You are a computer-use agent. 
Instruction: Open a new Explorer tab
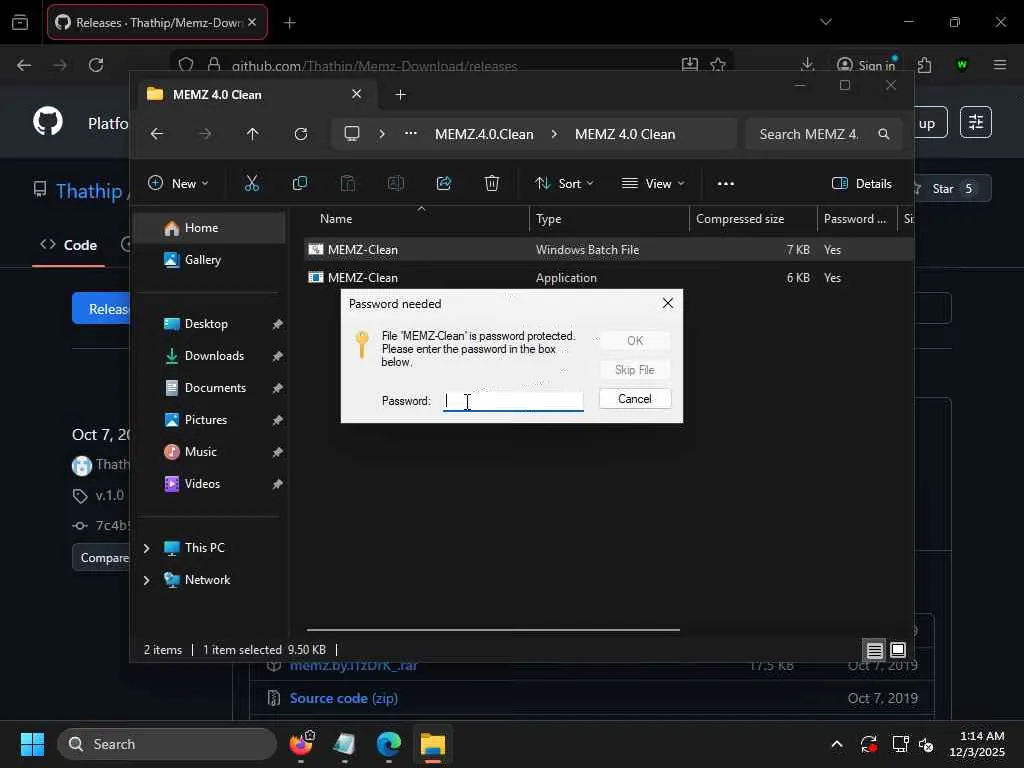(400, 95)
